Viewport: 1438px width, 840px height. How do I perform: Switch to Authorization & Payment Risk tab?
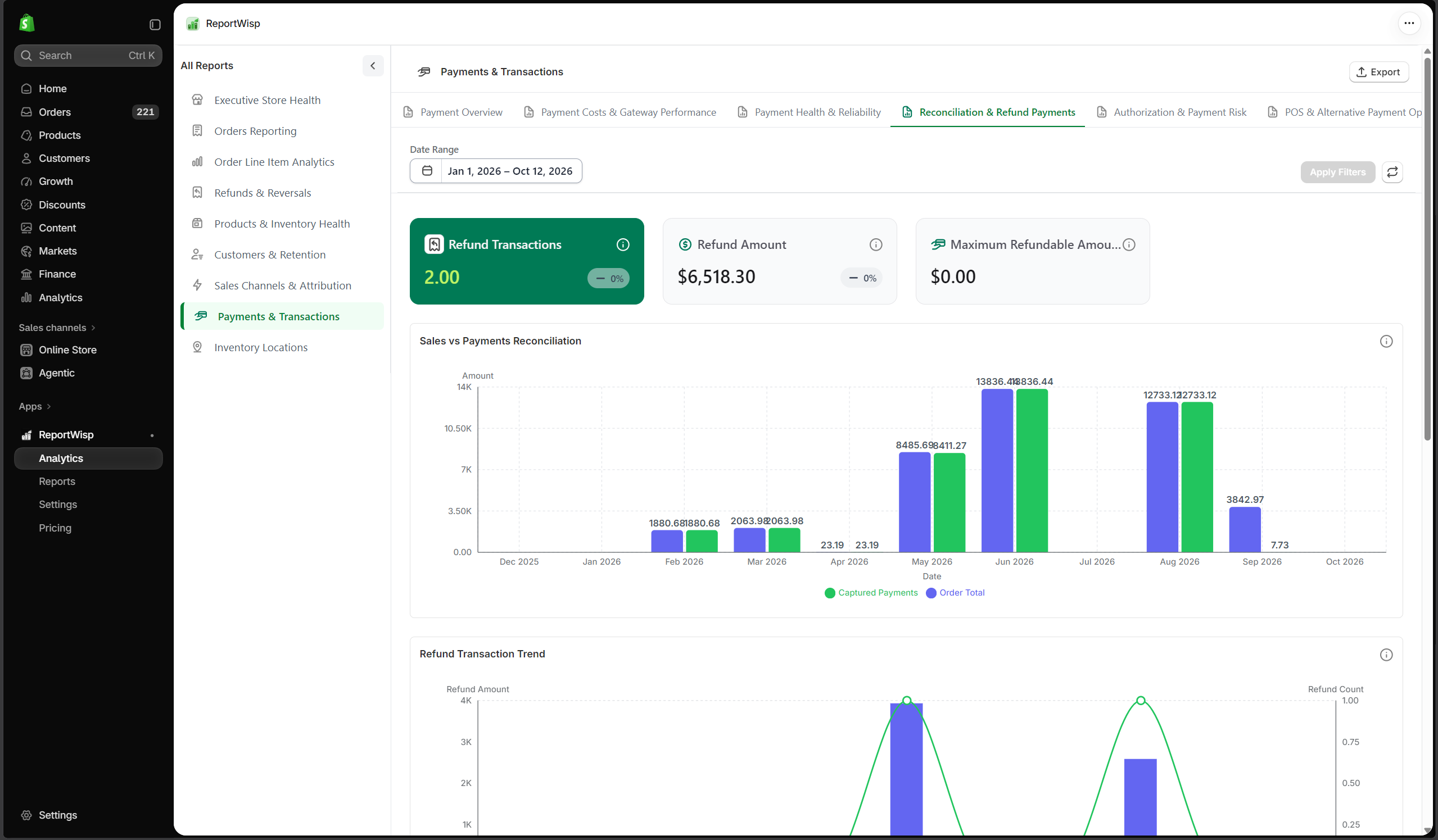1172,112
